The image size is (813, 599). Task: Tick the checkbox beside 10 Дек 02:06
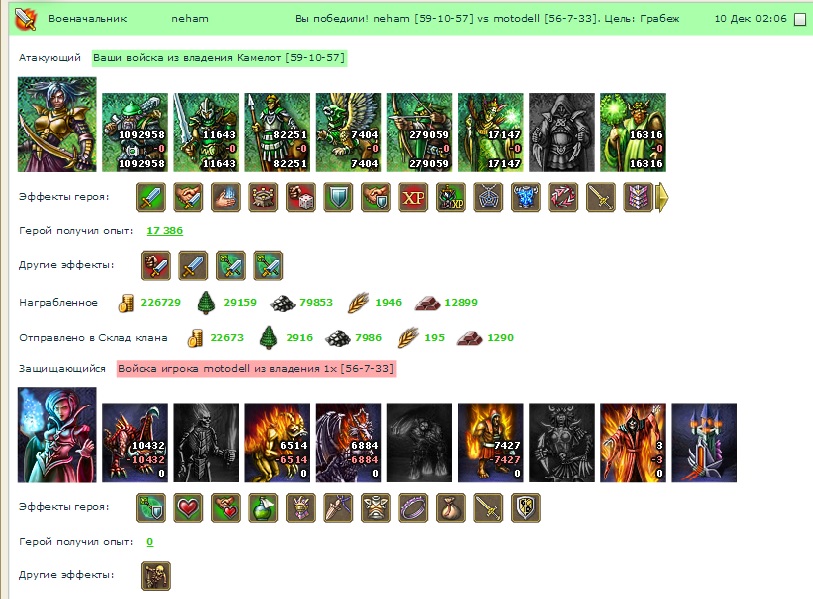pos(801,19)
